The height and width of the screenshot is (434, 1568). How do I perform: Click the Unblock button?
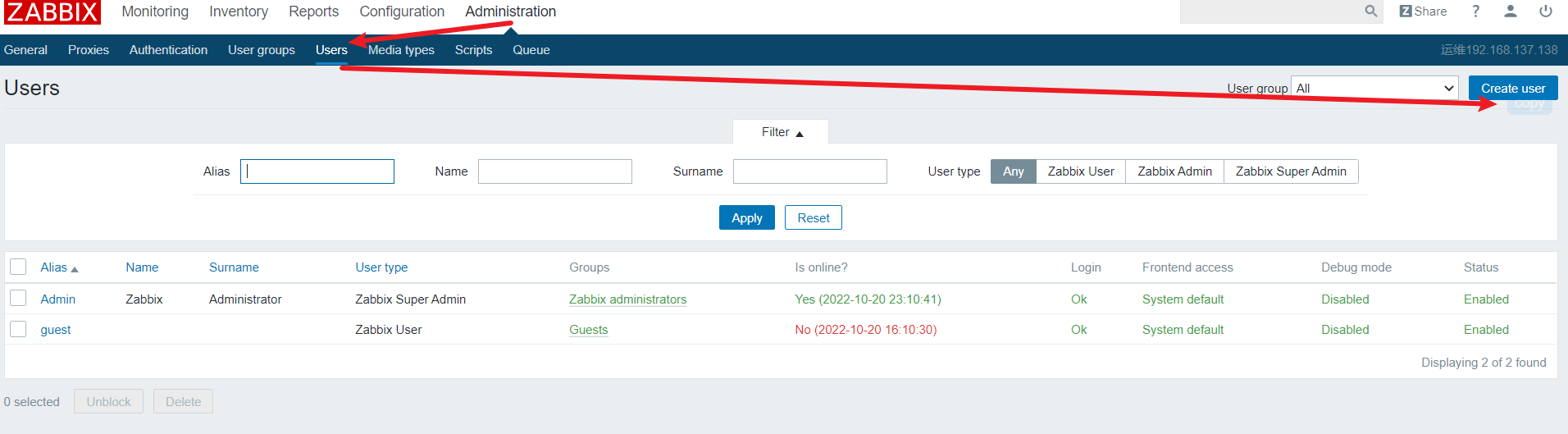coord(108,401)
